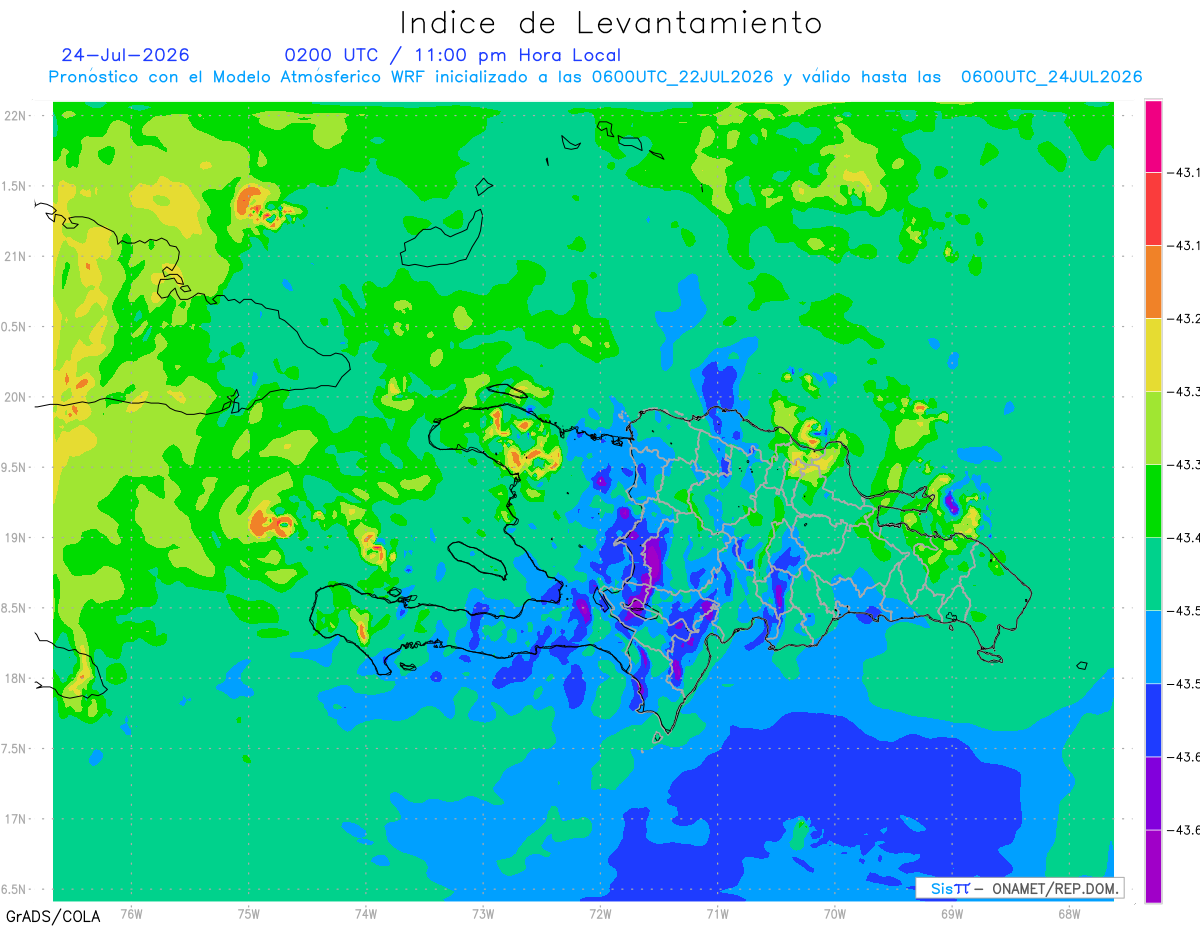Click the '21N' latitude label
This screenshot has width=1200, height=927.
pos(16,256)
